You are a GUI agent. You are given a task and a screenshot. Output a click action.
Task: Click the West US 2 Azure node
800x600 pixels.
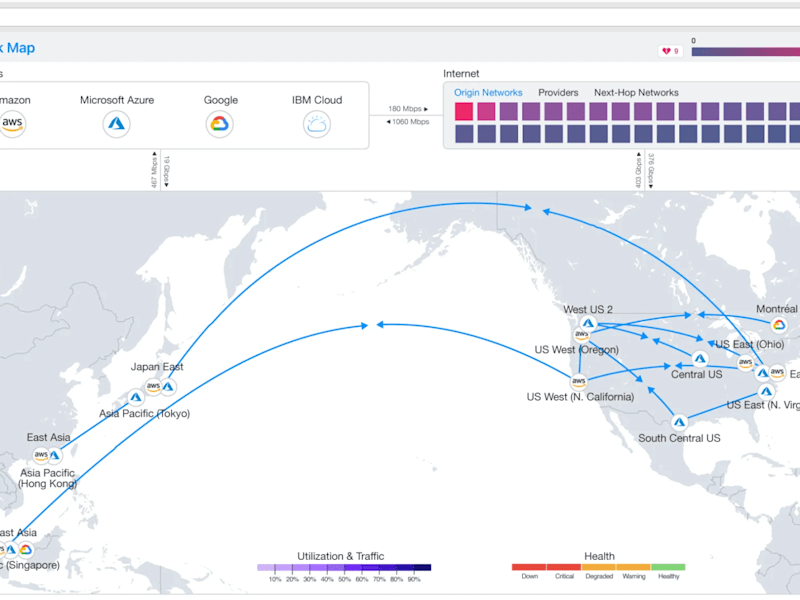pyautogui.click(x=588, y=323)
